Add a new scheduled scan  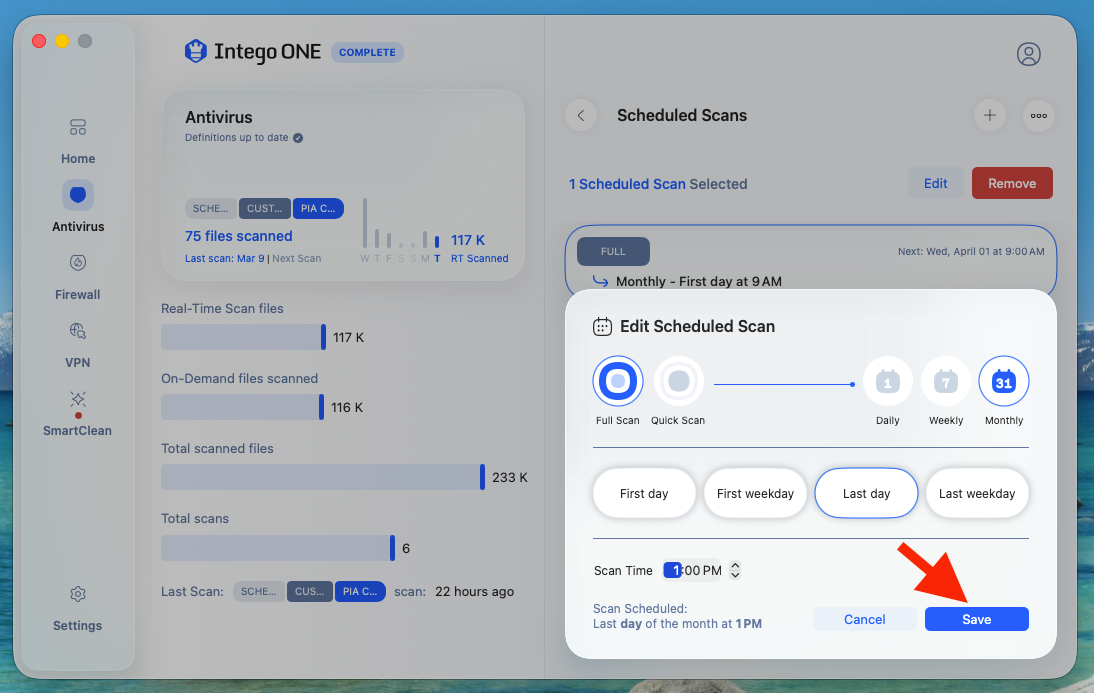pyautogui.click(x=989, y=115)
